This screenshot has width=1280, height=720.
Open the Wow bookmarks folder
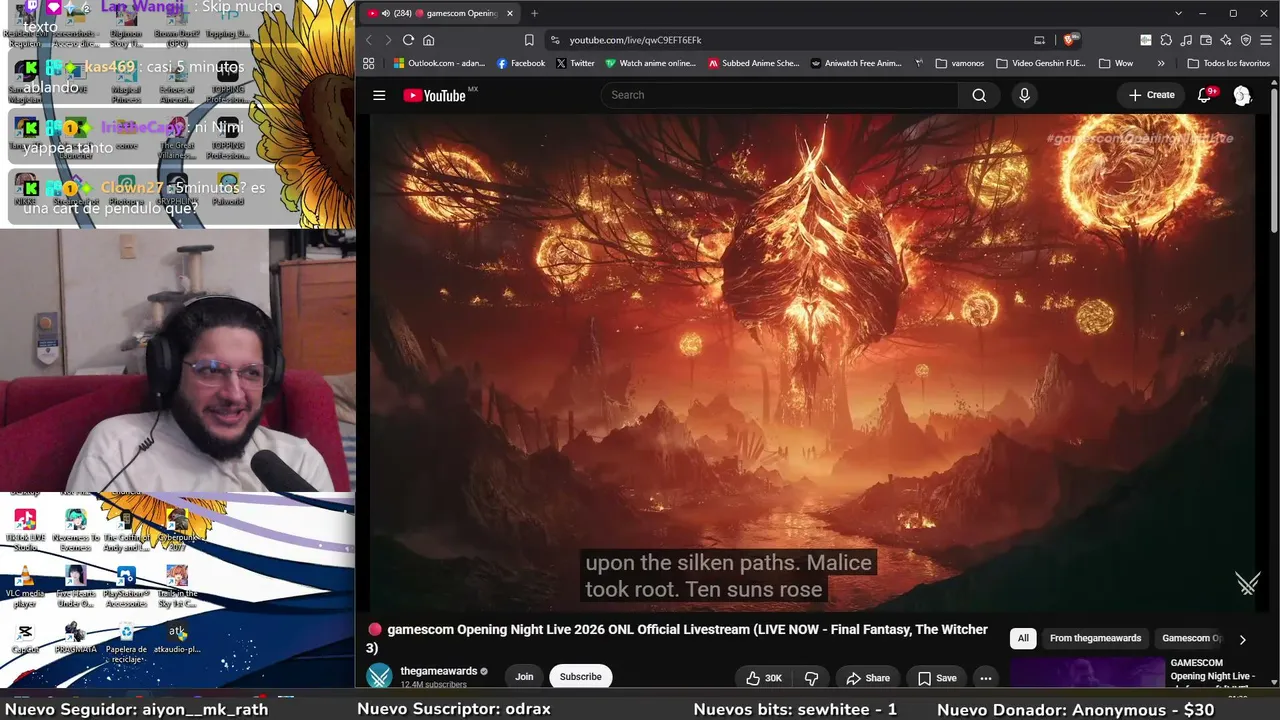click(1116, 63)
